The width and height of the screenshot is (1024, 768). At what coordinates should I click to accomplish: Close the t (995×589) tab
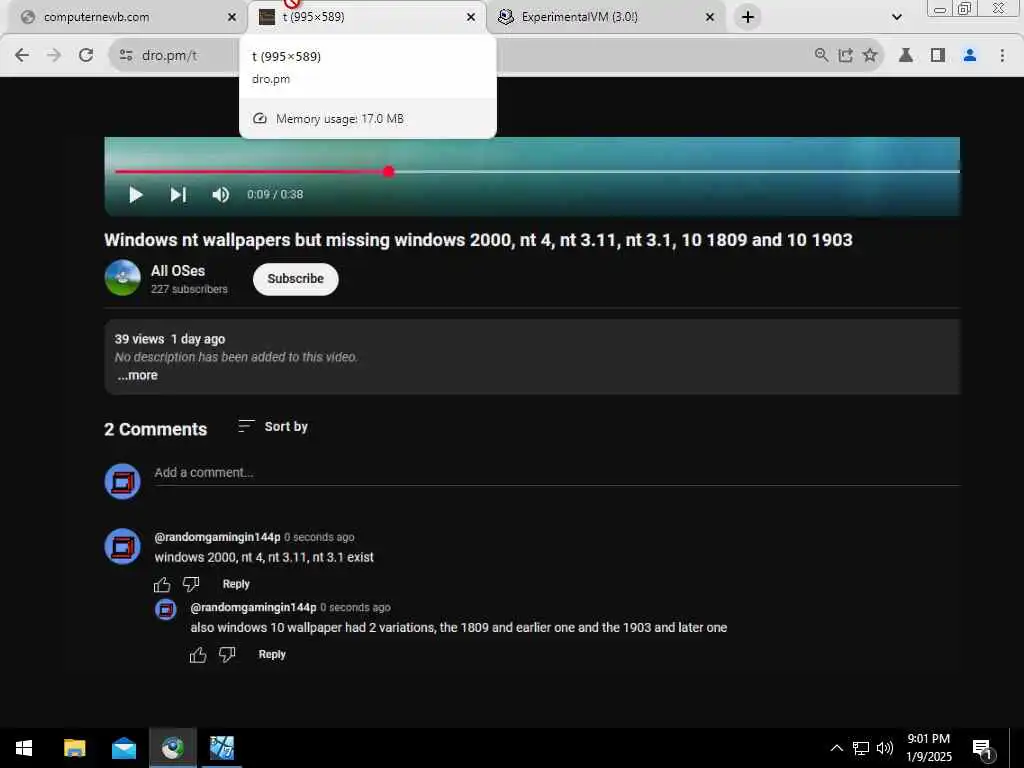coord(471,17)
